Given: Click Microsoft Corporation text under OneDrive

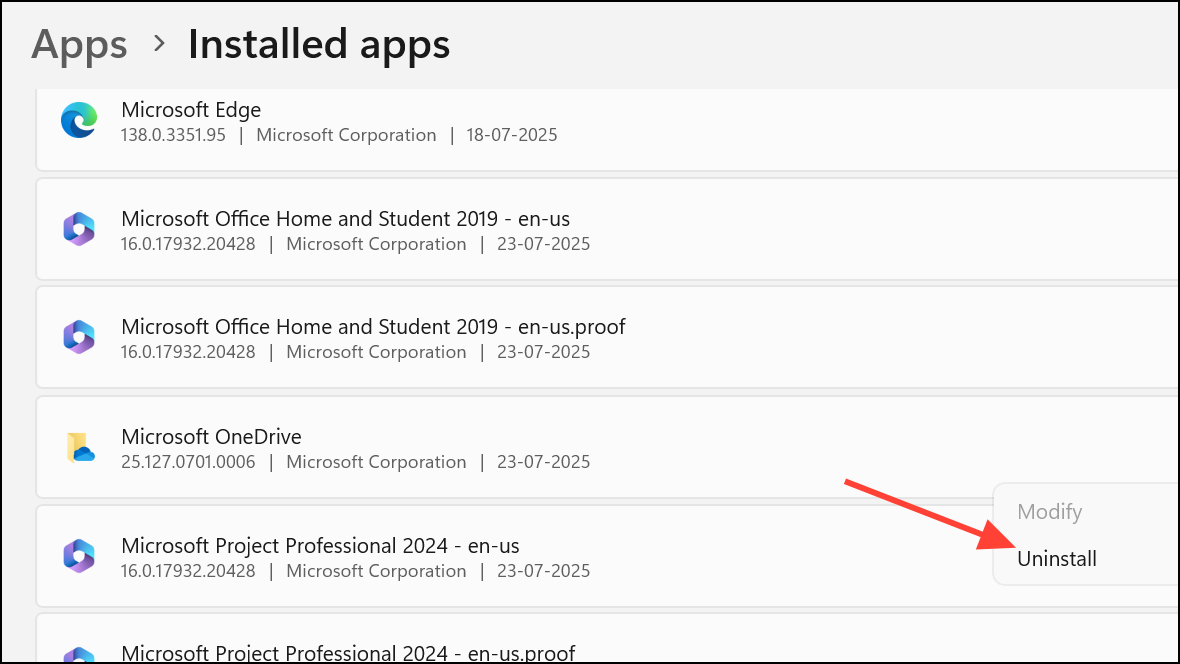Looking at the screenshot, I should coord(376,461).
